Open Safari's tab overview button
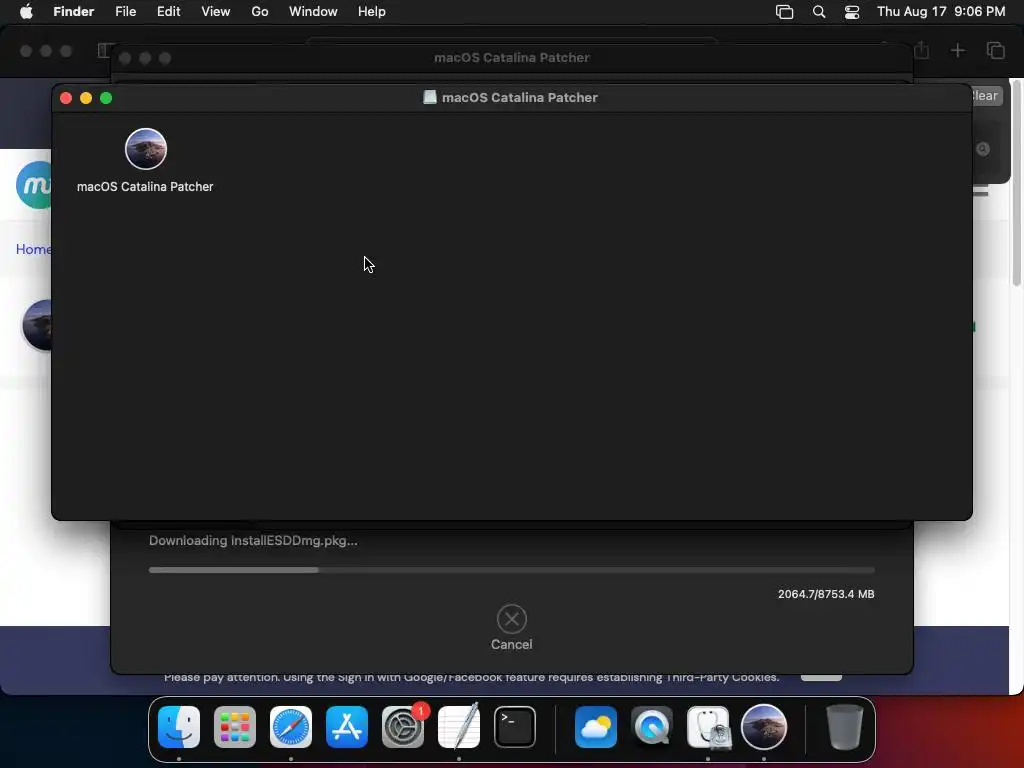Image resolution: width=1024 pixels, height=768 pixels. tap(995, 50)
